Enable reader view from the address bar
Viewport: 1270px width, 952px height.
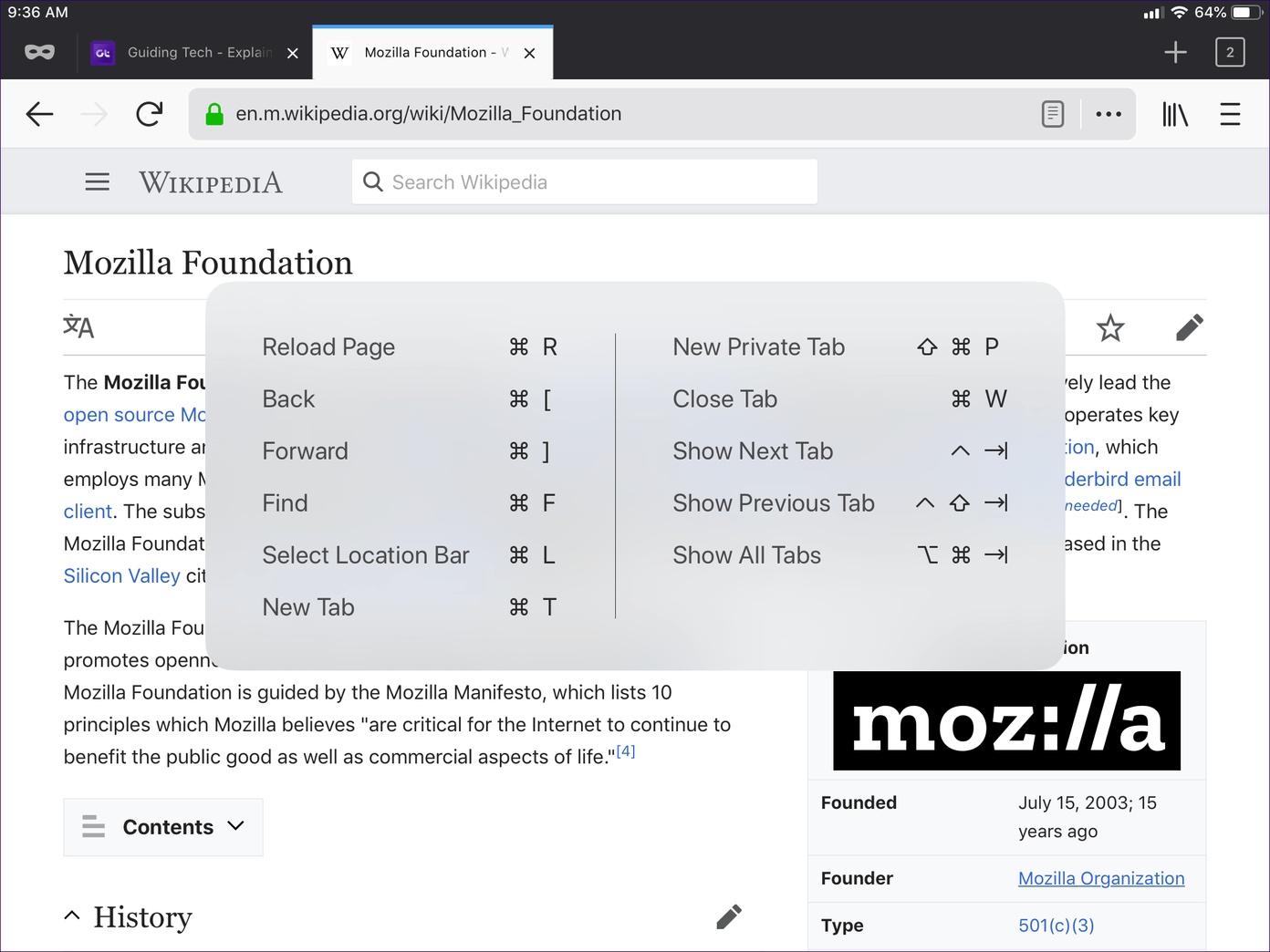pyautogui.click(x=1053, y=114)
